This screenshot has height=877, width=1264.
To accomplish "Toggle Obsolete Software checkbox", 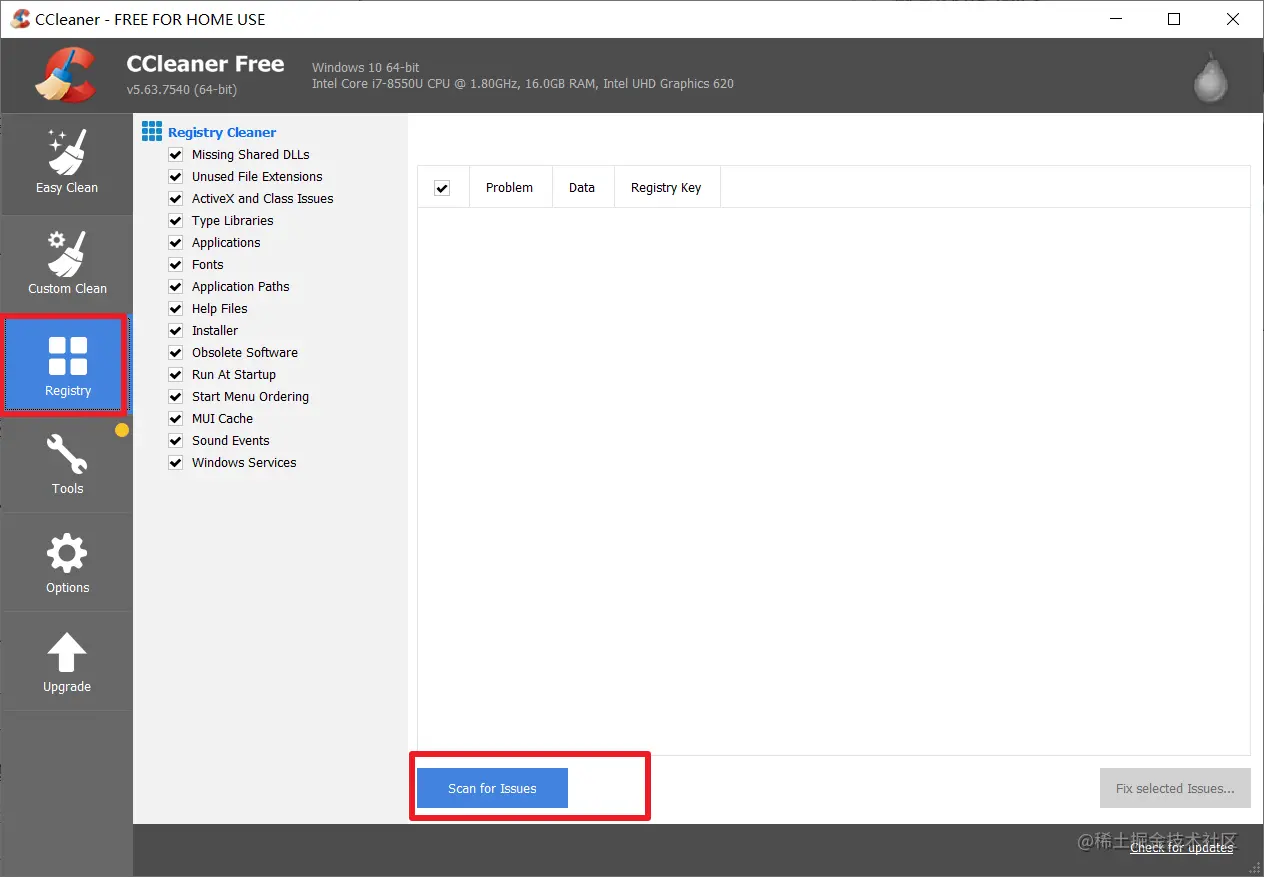I will click(176, 353).
